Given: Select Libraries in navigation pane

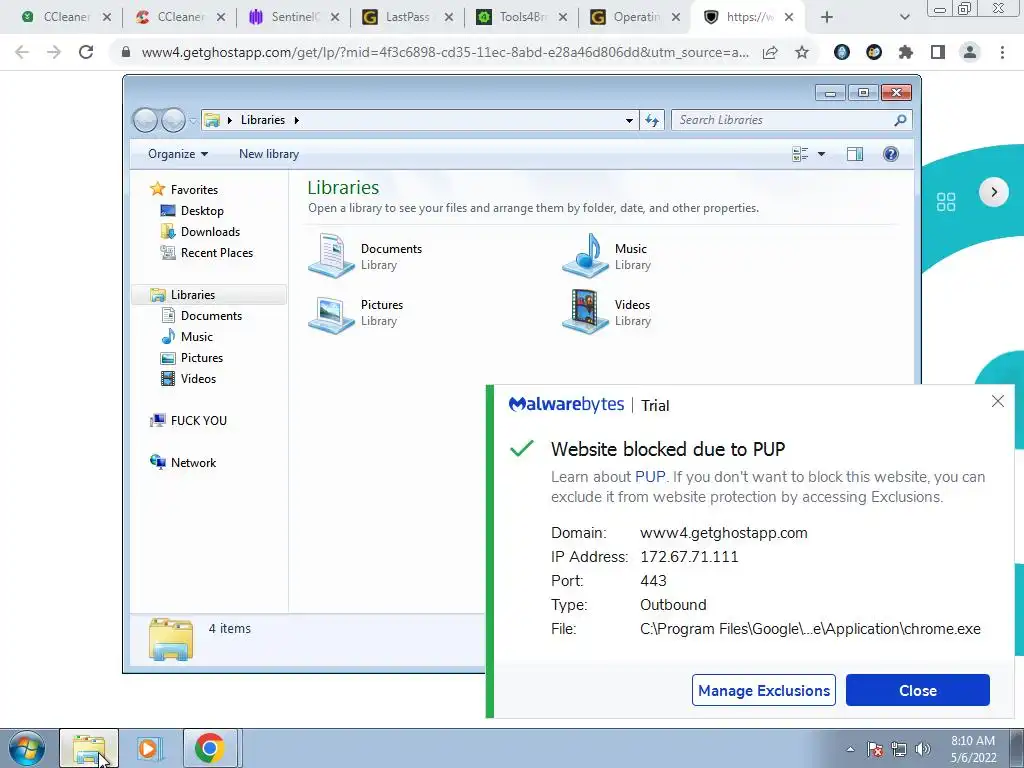Looking at the screenshot, I should click(209, 295).
